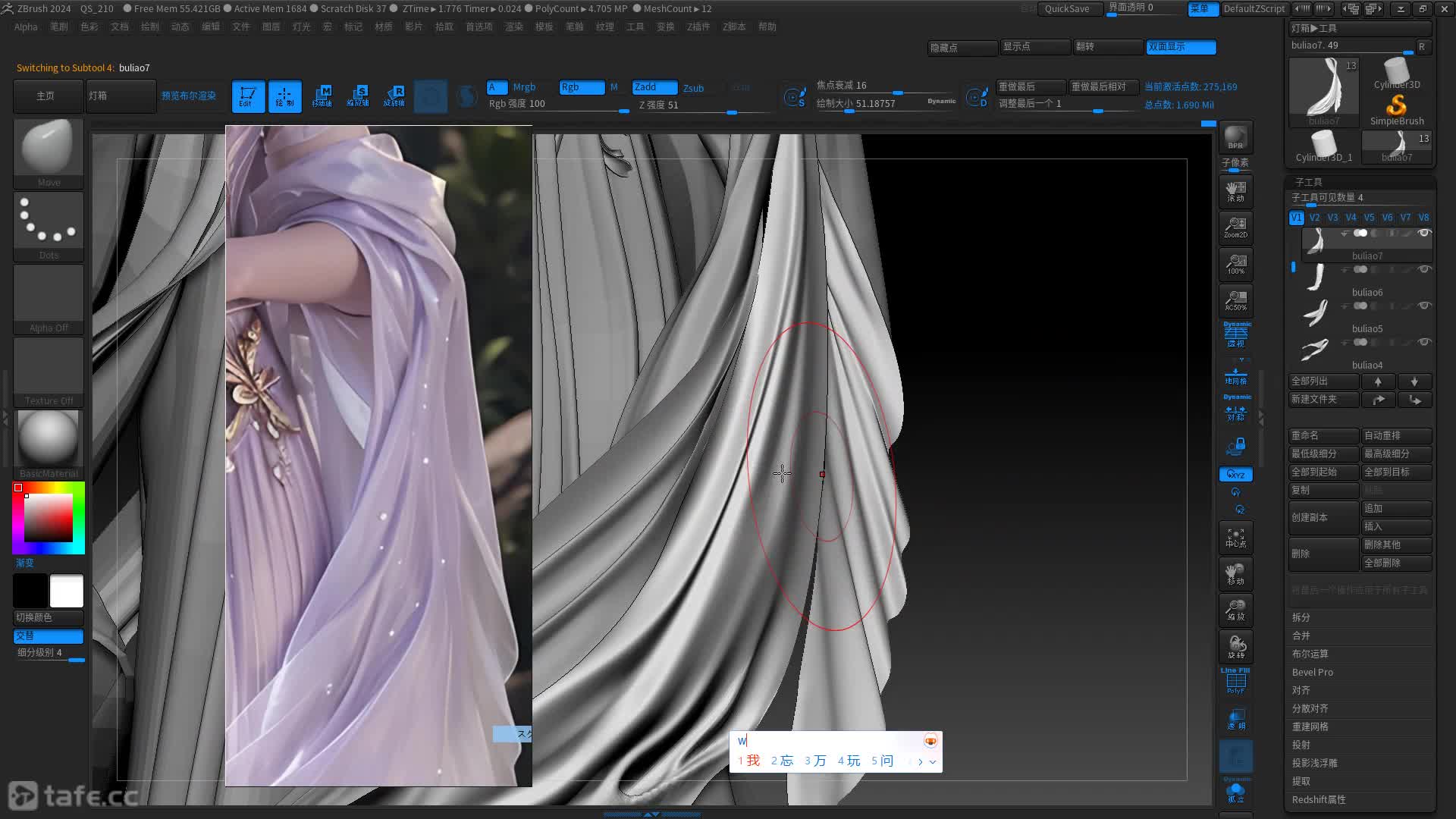1456x819 pixels.
Task: Select the buliao6 subtool row
Action: coord(1367,281)
